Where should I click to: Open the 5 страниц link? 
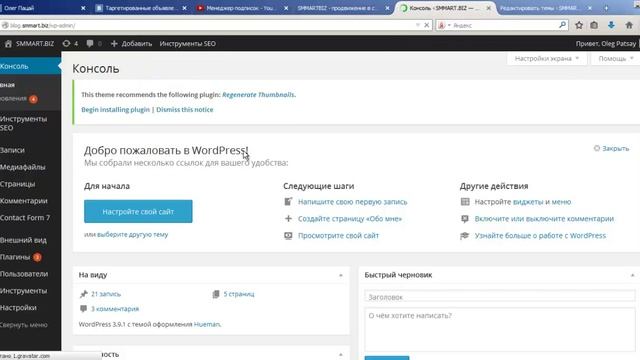(239, 294)
